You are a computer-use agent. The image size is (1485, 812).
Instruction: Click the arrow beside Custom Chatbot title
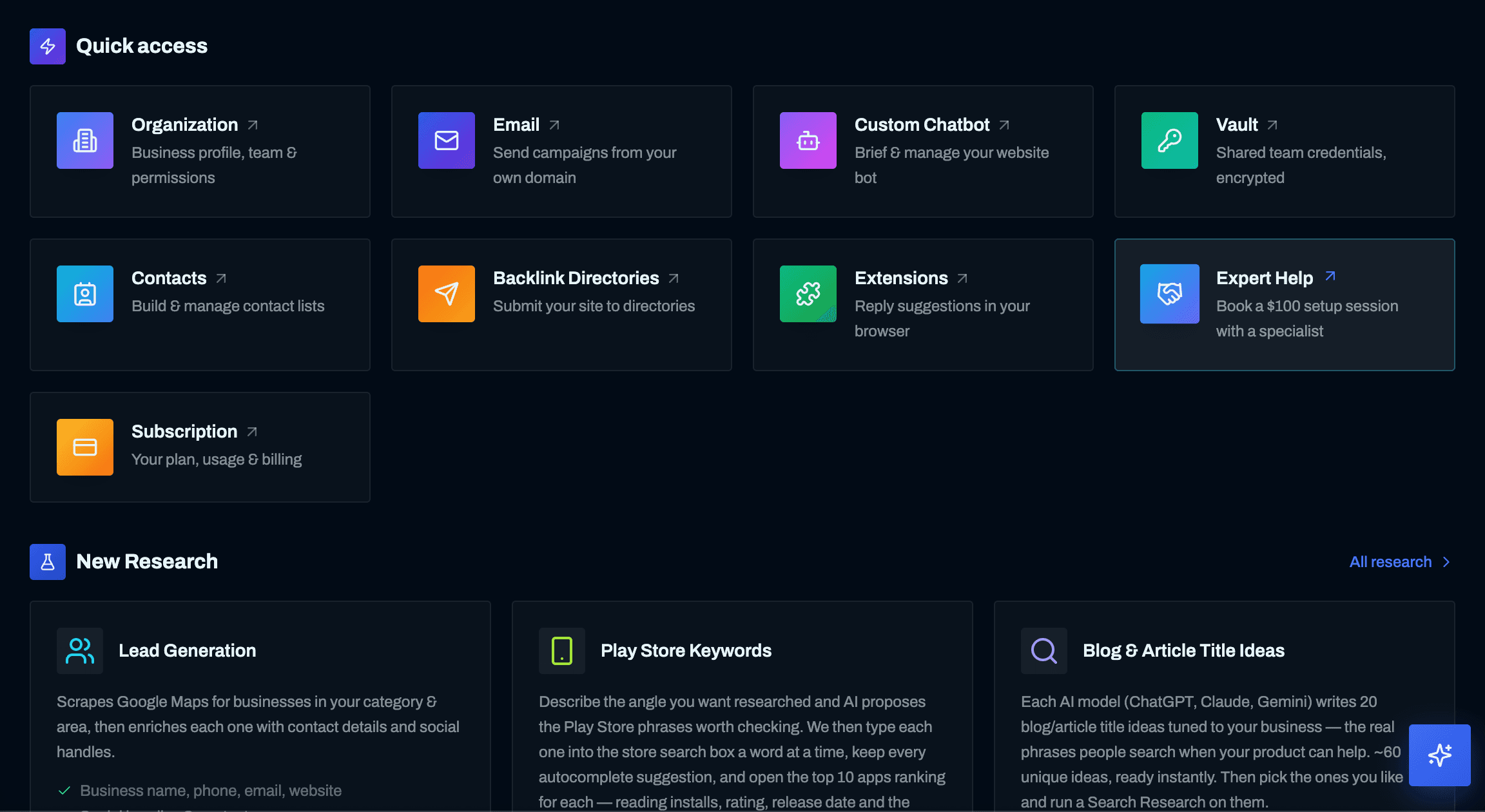1004,125
